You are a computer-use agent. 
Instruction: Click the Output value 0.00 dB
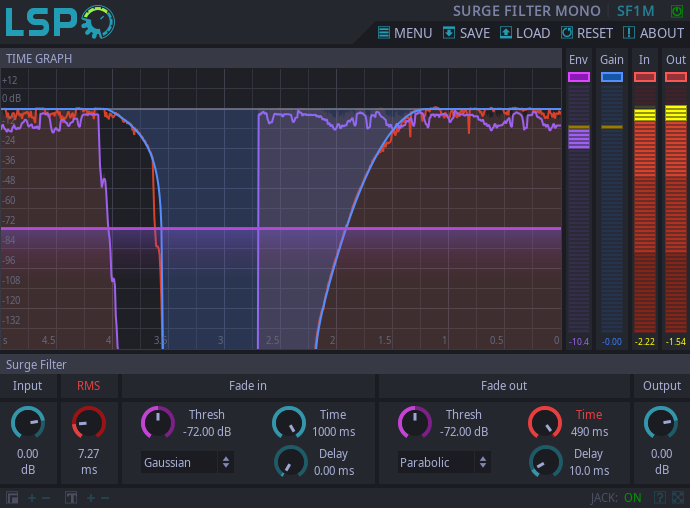click(x=661, y=462)
